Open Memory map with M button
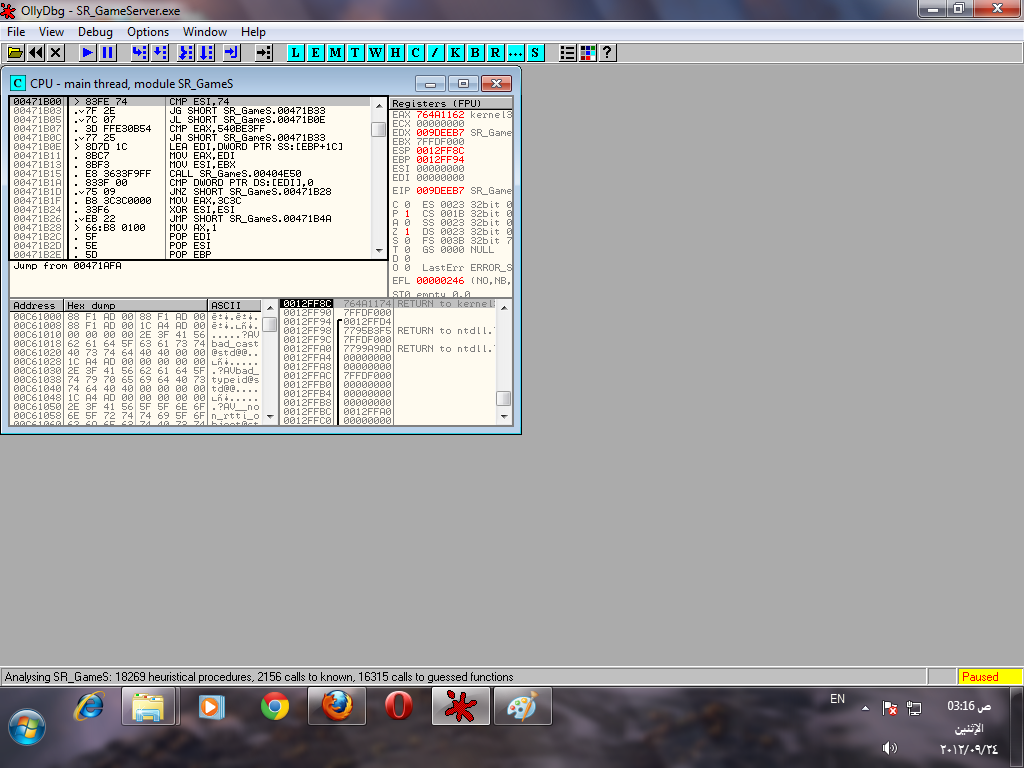 point(336,52)
